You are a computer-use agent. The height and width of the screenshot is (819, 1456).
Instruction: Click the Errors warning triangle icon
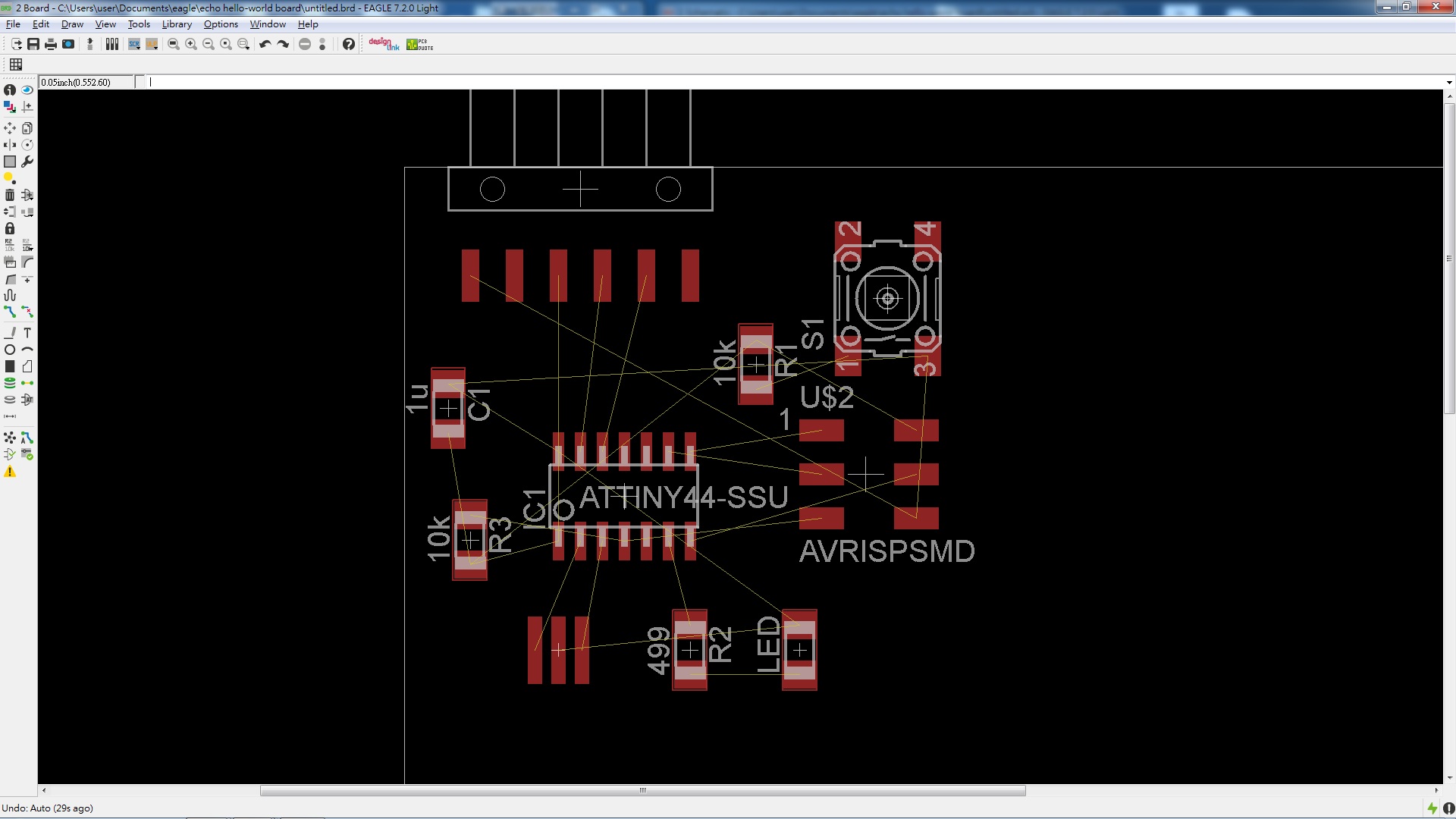coord(10,472)
